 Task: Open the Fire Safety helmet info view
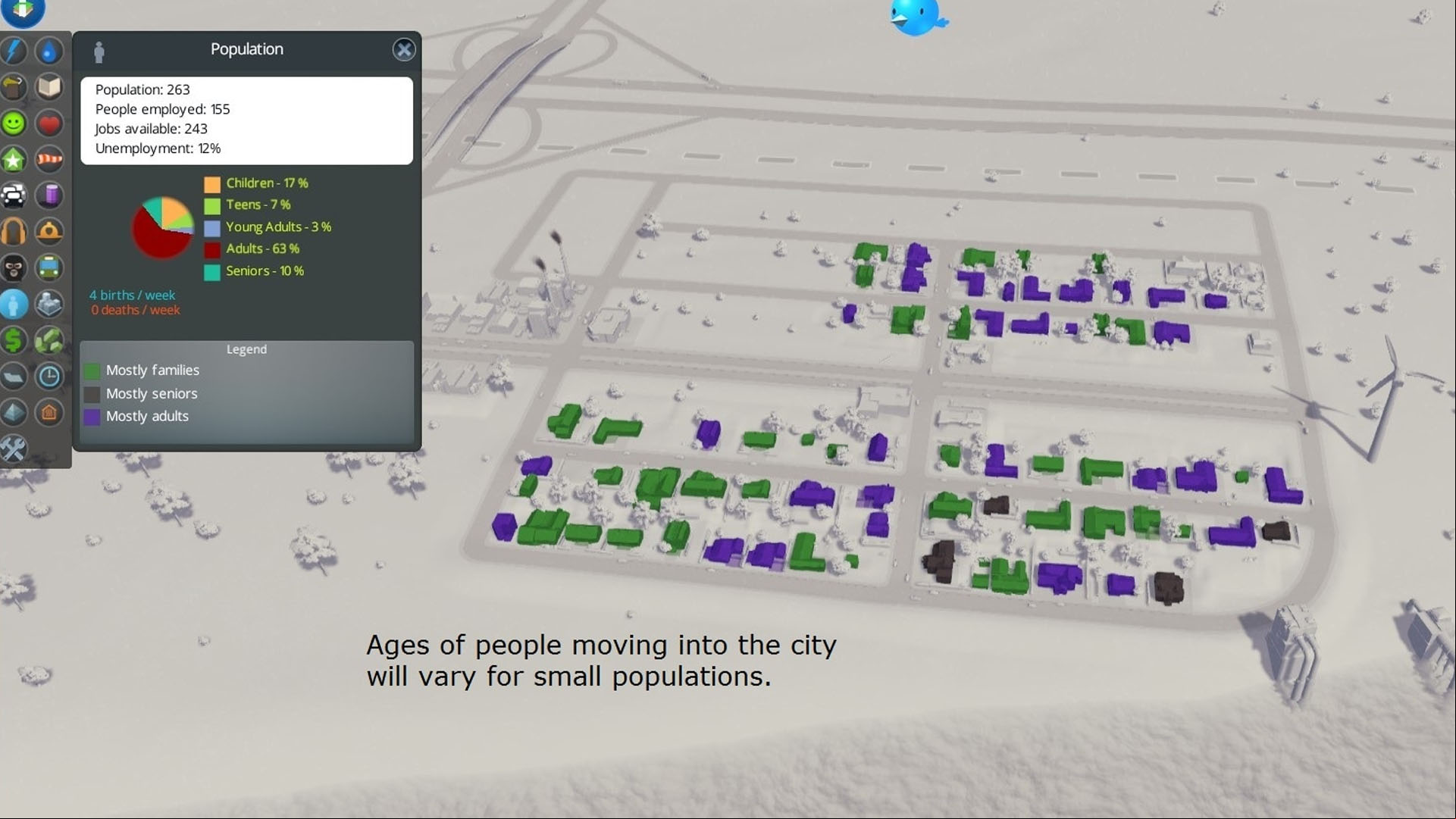(x=49, y=231)
